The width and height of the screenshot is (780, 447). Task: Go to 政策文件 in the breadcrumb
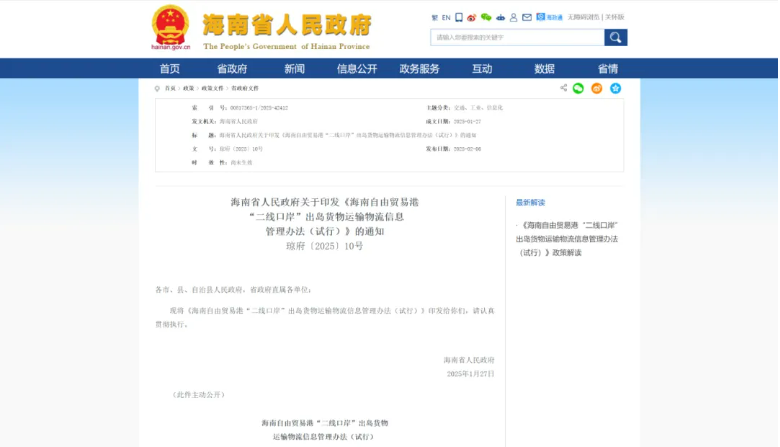point(212,89)
